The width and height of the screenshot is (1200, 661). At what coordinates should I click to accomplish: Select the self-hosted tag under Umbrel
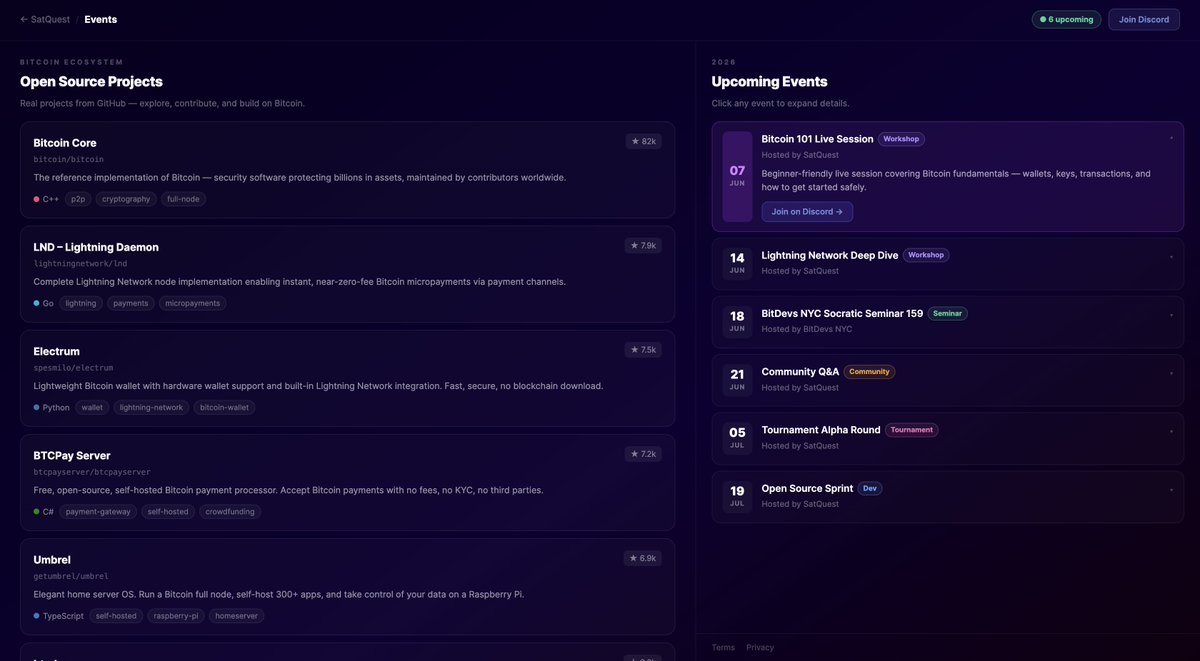pos(117,616)
